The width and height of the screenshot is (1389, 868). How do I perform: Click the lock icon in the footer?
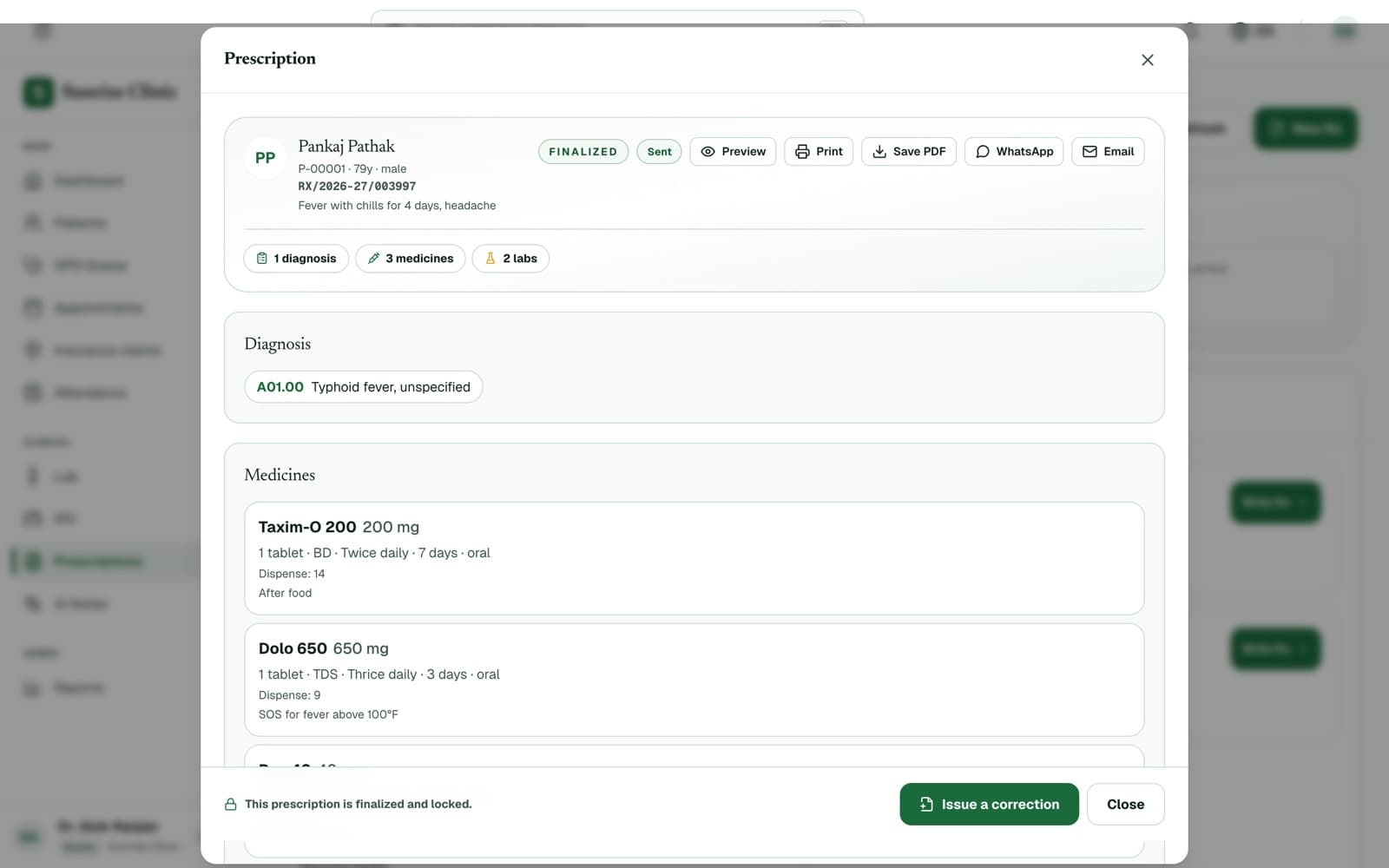(x=231, y=805)
